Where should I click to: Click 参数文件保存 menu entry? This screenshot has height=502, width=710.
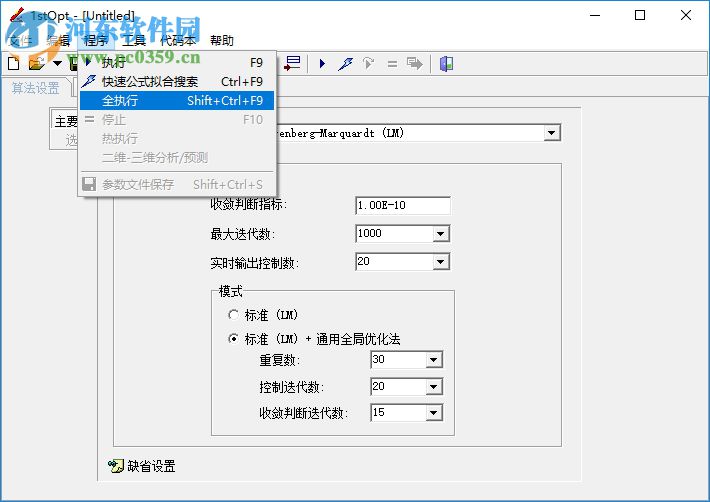(x=177, y=184)
